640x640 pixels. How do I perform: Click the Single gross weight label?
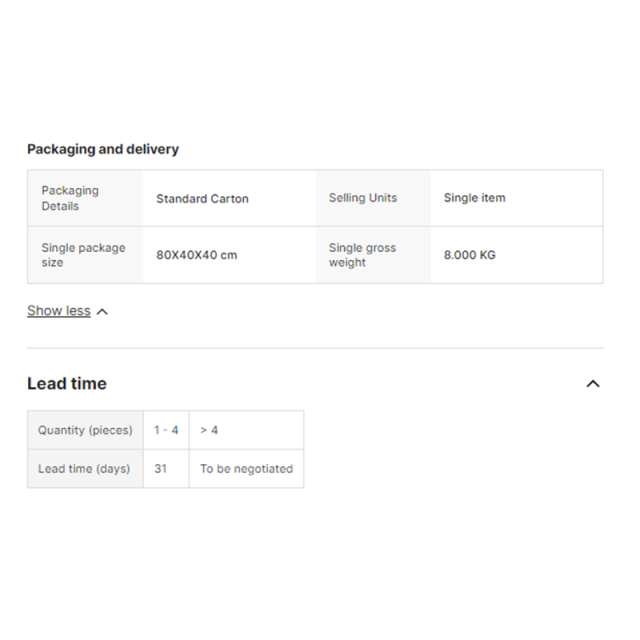[x=362, y=255]
